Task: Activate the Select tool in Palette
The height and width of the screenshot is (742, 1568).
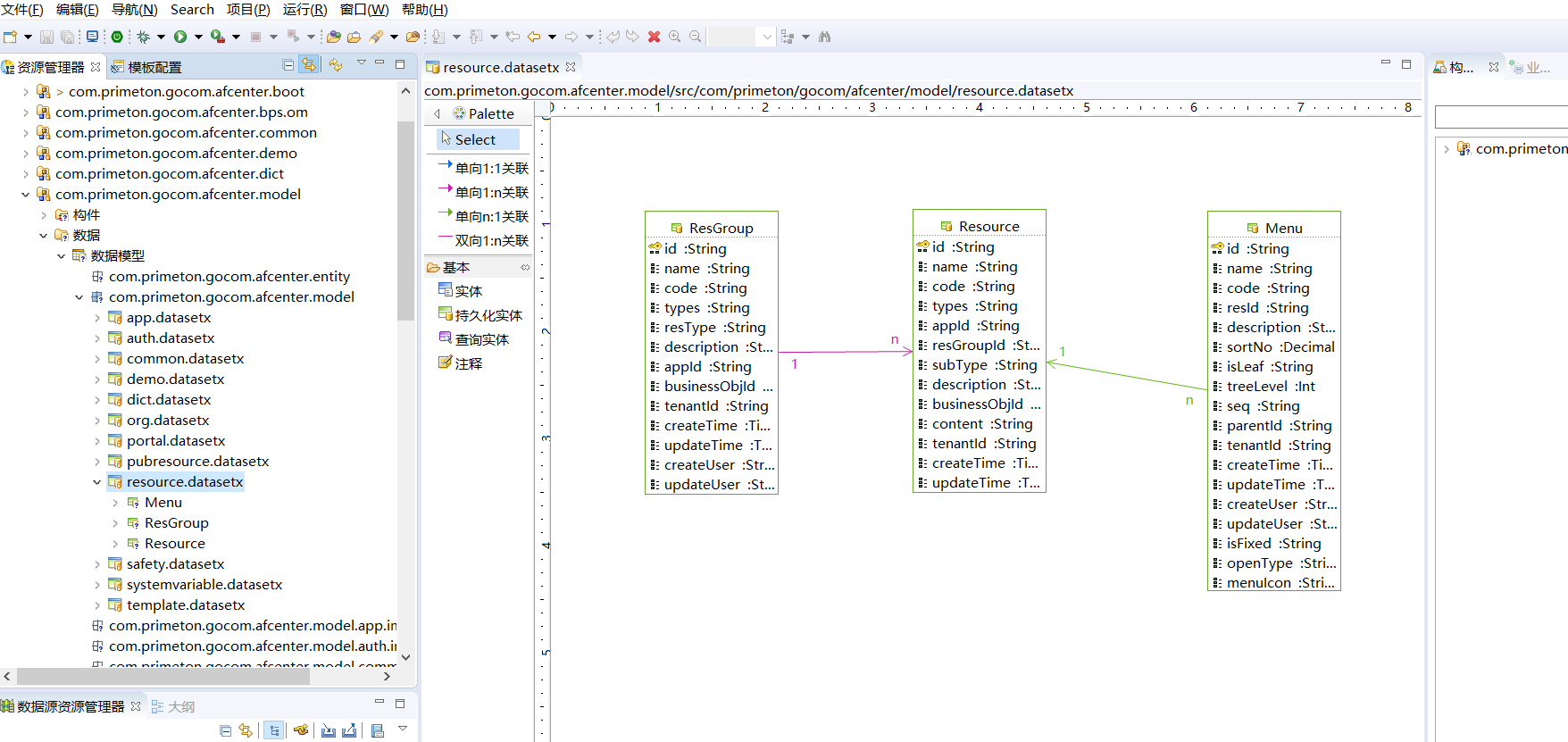Action: tap(475, 139)
